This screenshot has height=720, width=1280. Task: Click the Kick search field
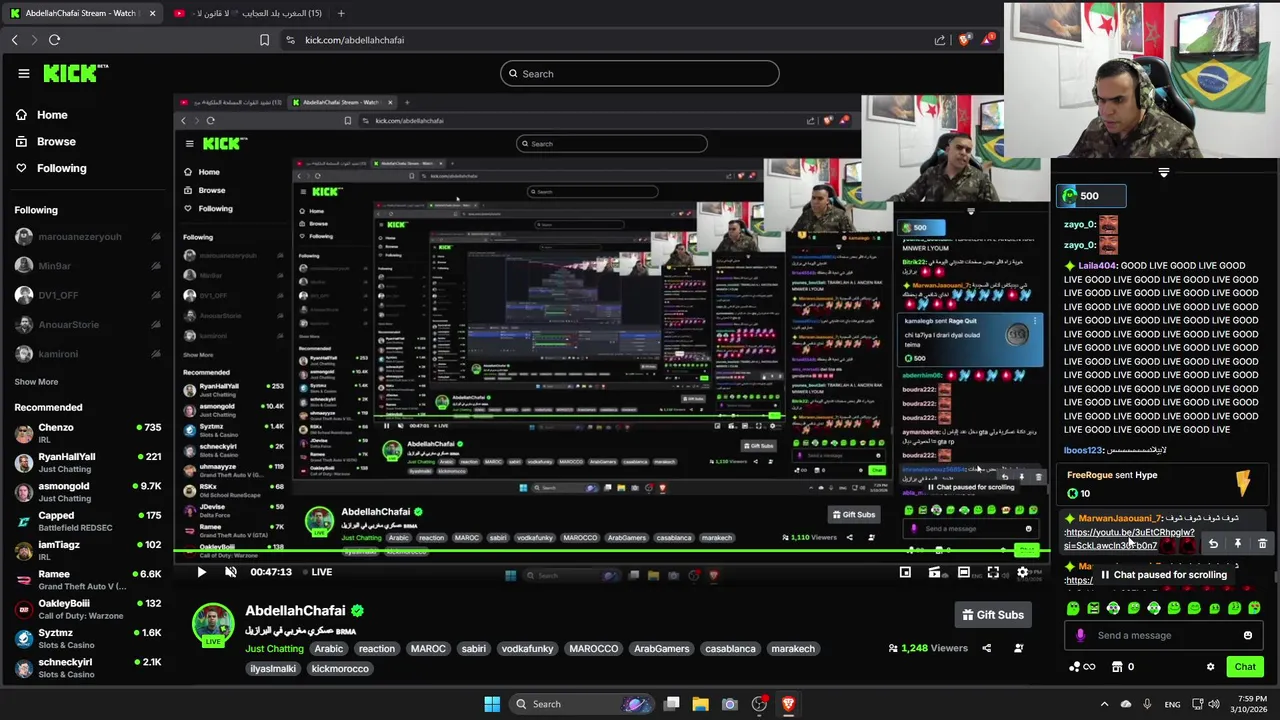[x=640, y=73]
